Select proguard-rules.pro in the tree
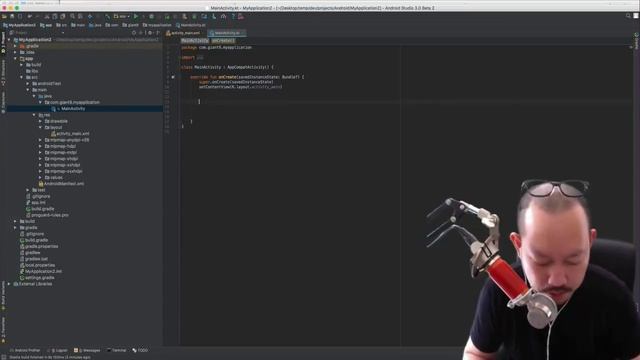The width and height of the screenshot is (640, 360). [47, 215]
